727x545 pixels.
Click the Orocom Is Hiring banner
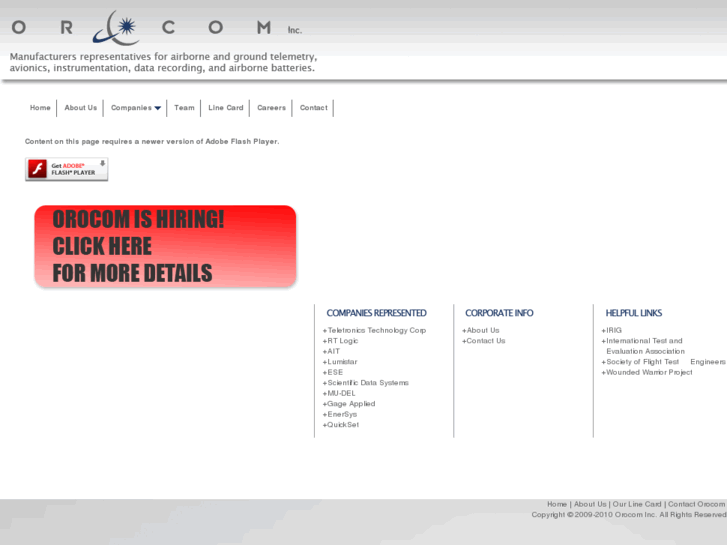pos(165,246)
